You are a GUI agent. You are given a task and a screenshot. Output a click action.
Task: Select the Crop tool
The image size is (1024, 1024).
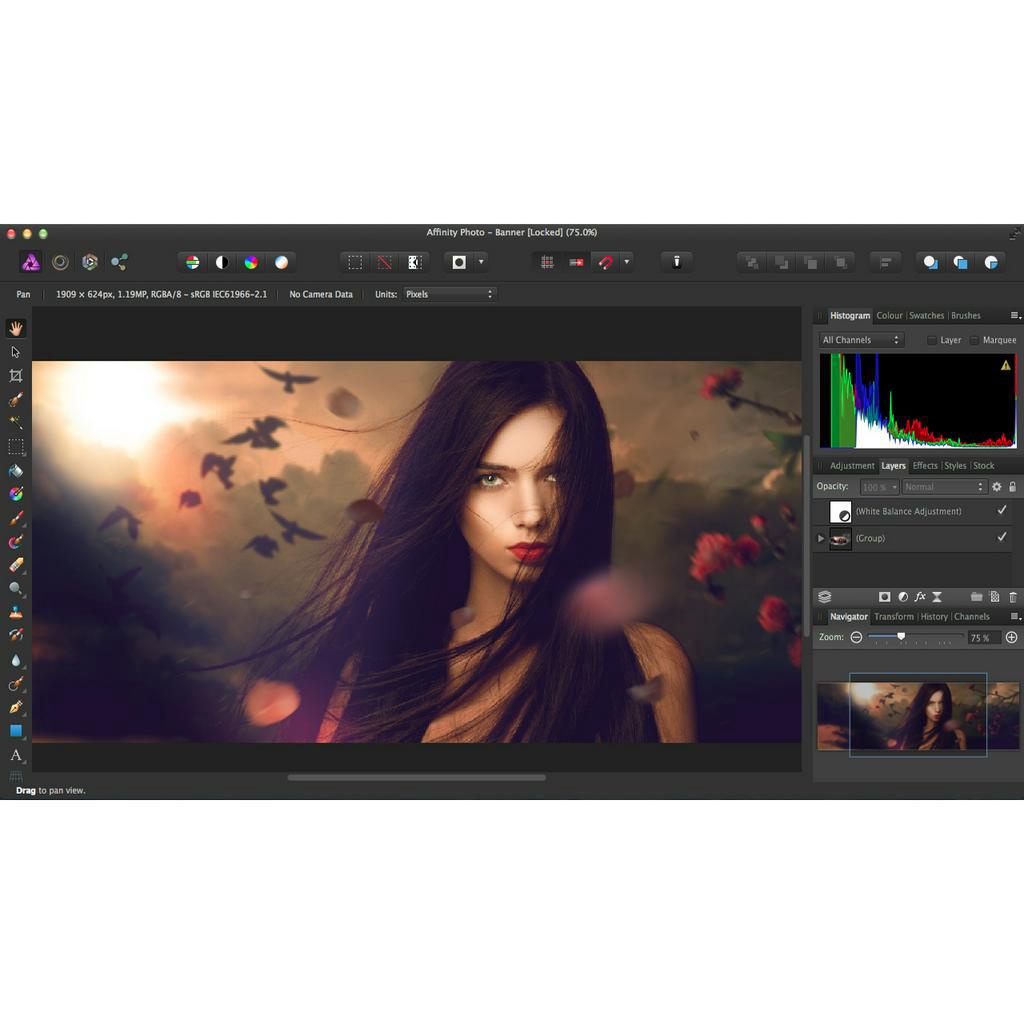pos(15,376)
